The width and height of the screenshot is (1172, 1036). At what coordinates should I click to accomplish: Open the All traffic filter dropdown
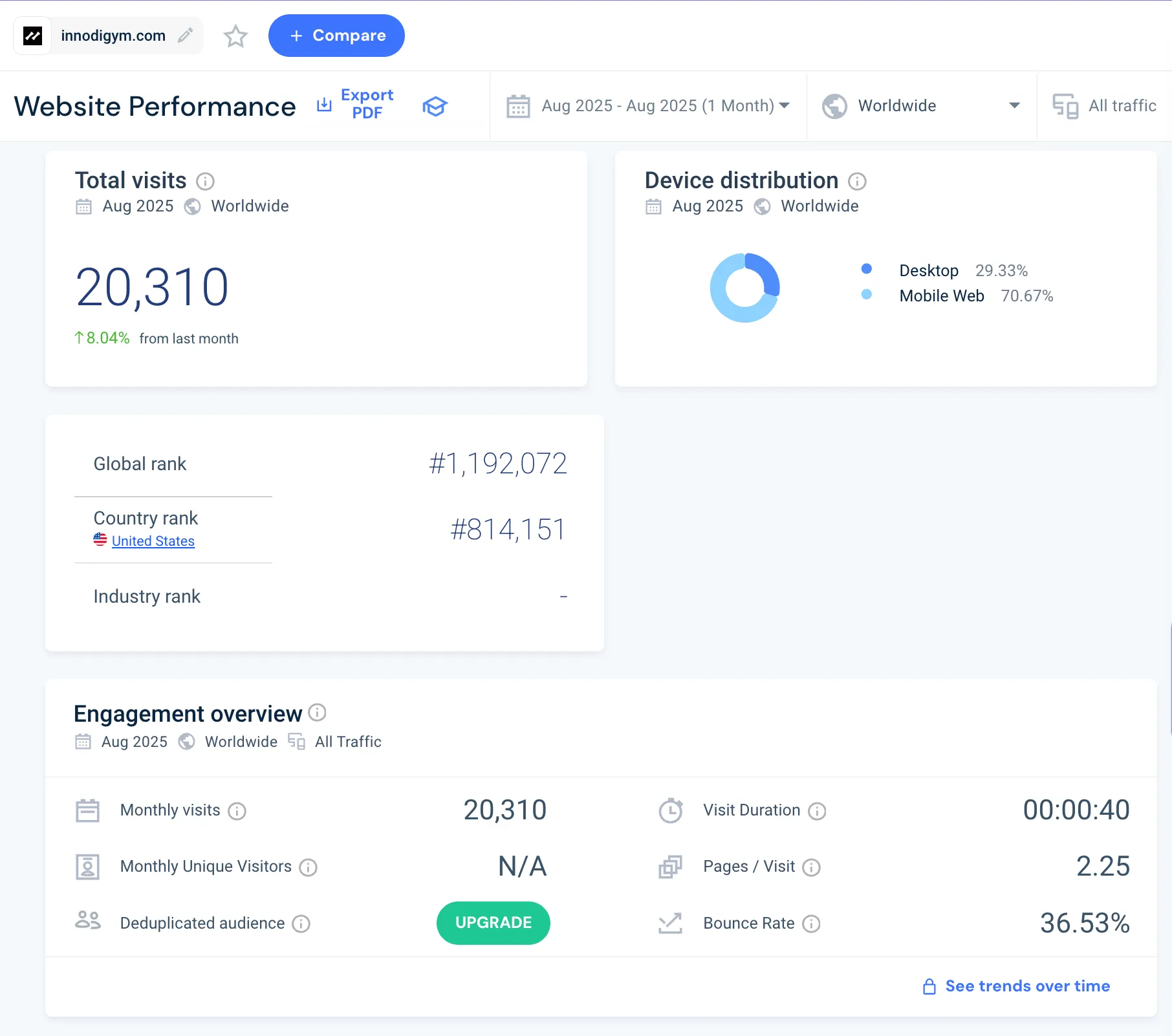pos(1106,106)
